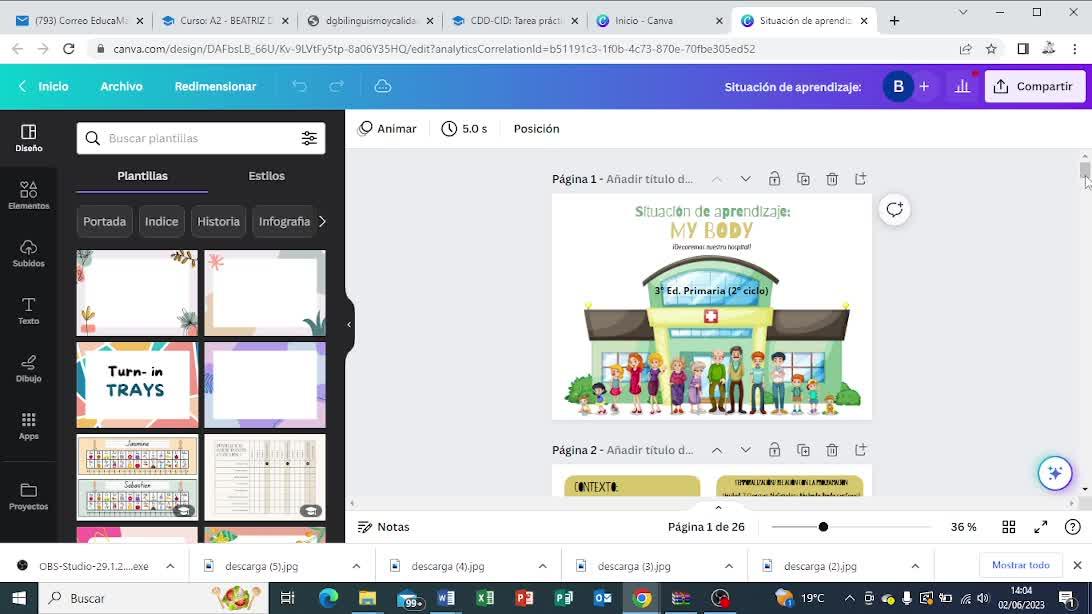
Task: Lock Página 2 with padlock icon
Action: coord(774,450)
